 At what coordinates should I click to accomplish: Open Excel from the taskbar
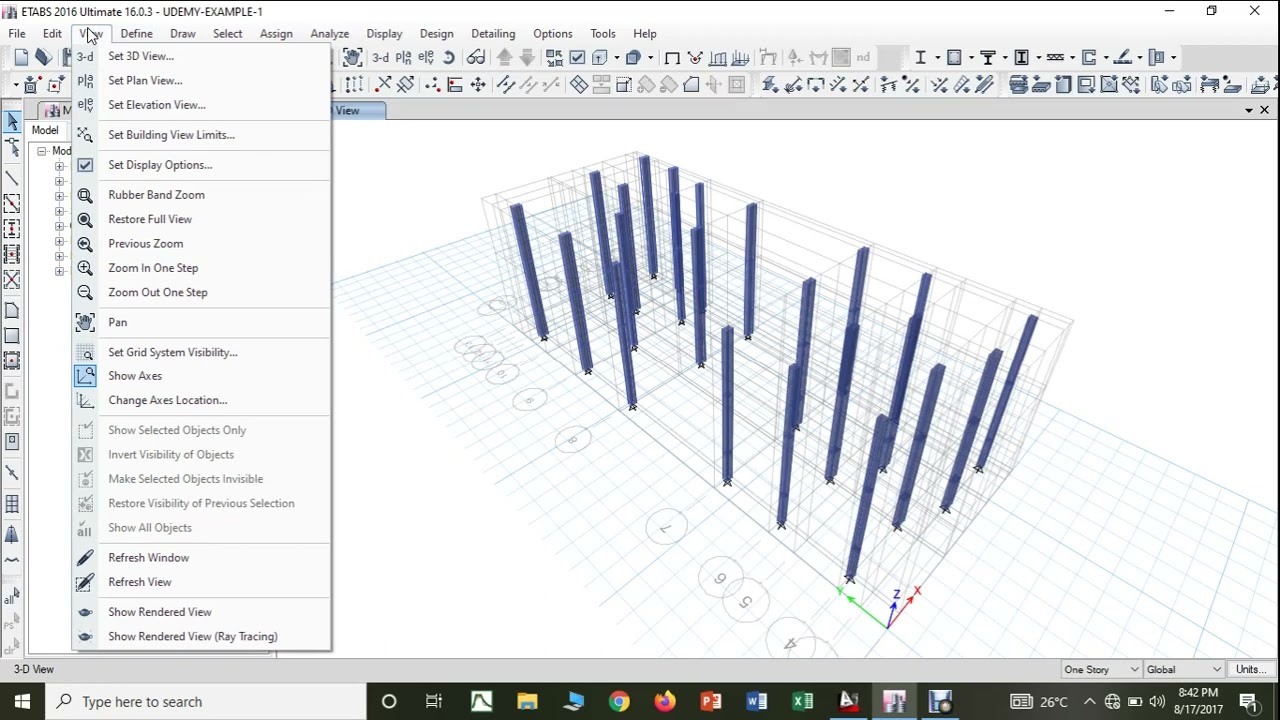click(x=802, y=701)
